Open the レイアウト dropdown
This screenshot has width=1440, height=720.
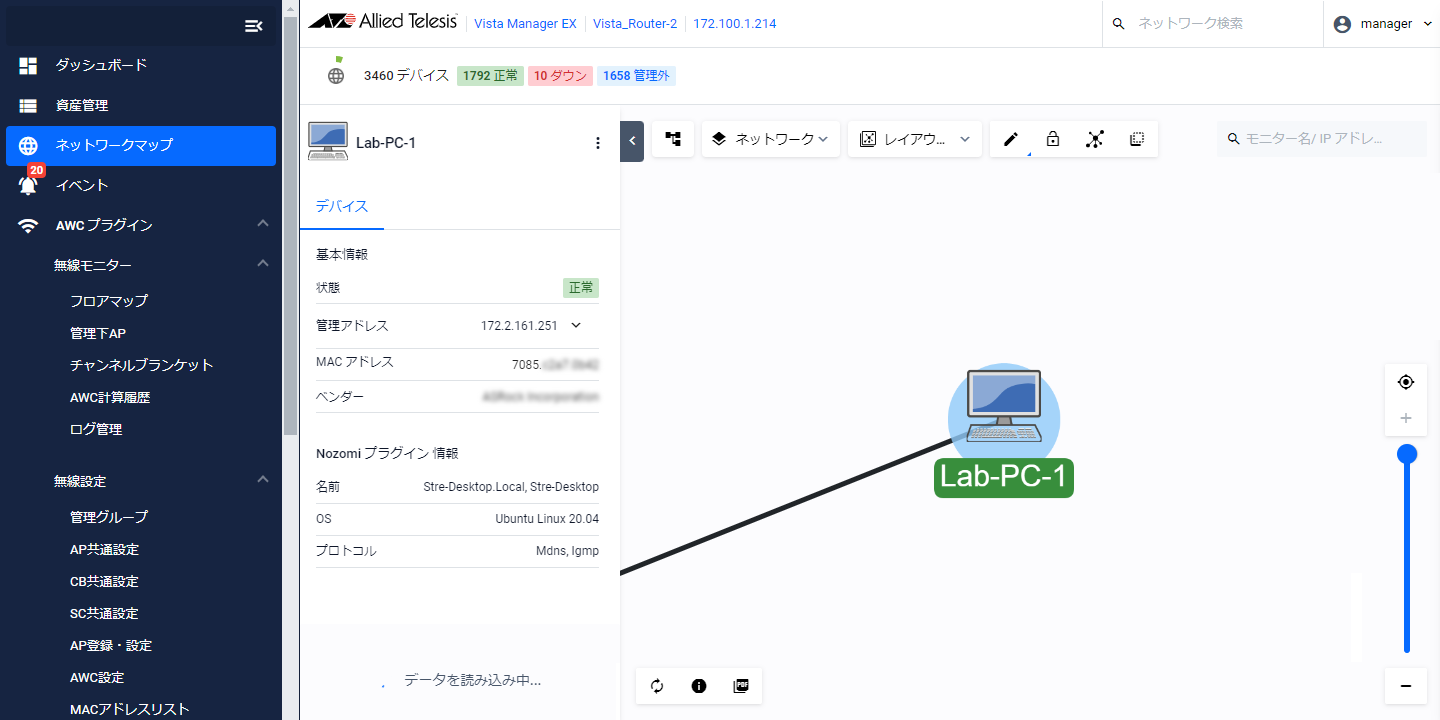click(x=915, y=140)
